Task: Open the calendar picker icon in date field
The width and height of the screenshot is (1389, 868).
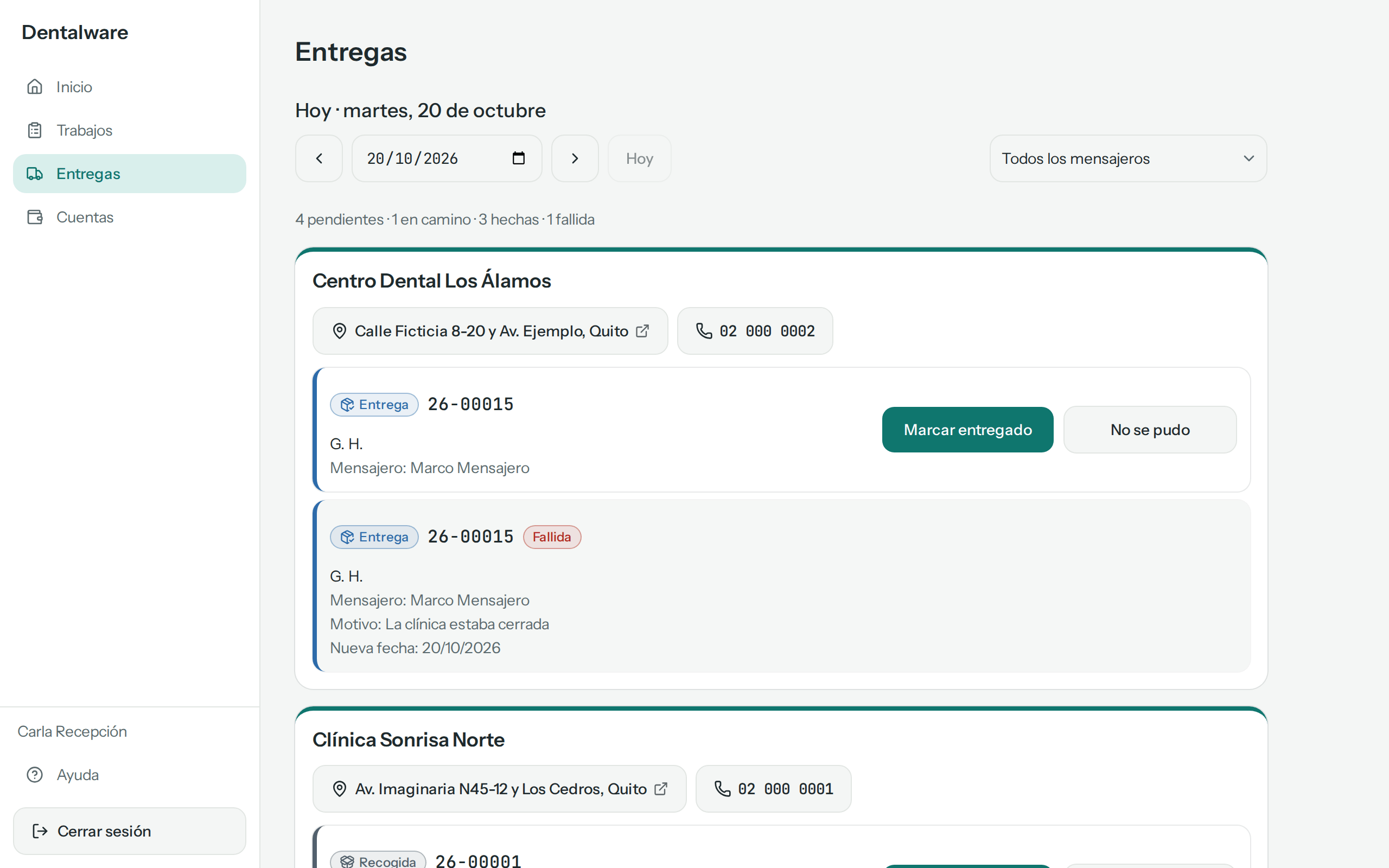Action: (518, 158)
